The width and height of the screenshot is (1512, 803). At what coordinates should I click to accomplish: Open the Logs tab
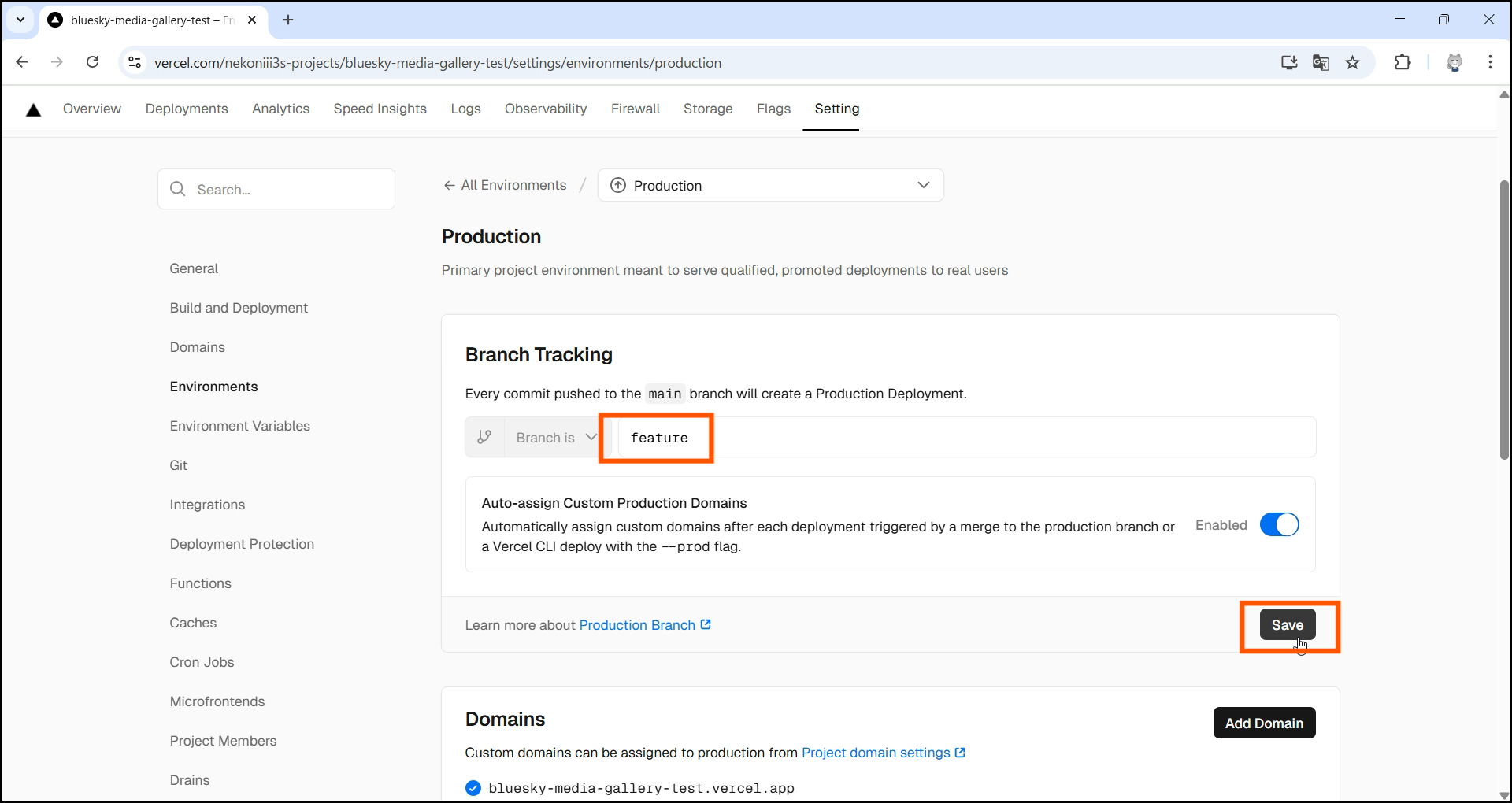click(465, 109)
